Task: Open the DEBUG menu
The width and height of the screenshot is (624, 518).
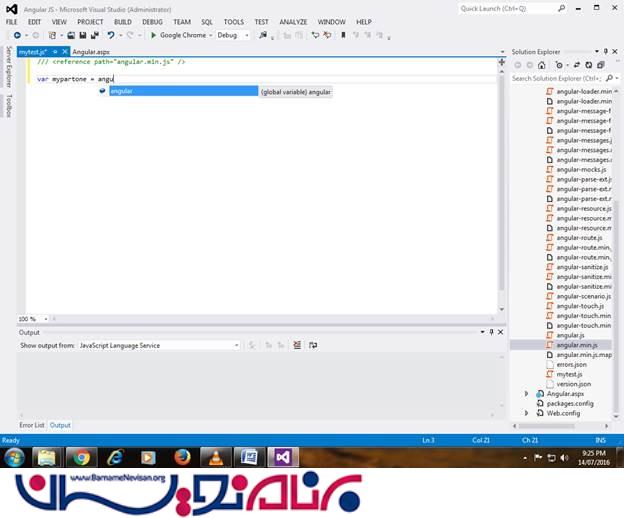Action: [152, 21]
